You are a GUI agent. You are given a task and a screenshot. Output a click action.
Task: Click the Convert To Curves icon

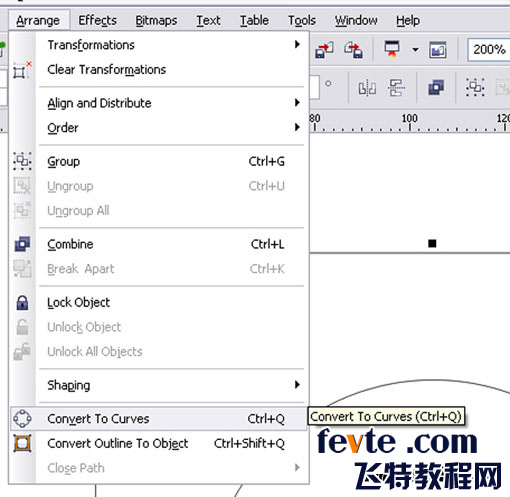22,419
